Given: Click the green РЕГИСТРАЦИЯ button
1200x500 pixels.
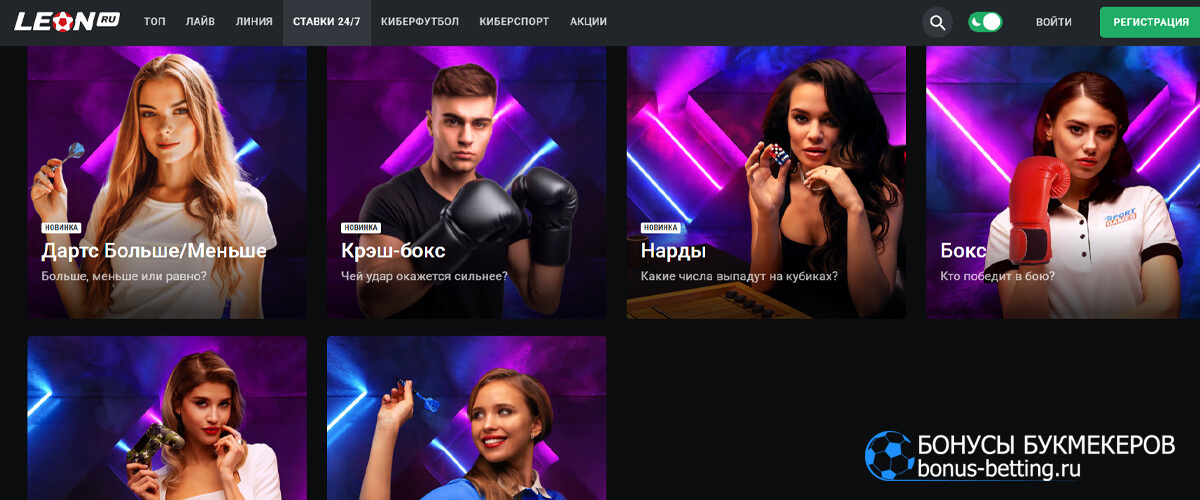Looking at the screenshot, I should tap(1150, 22).
